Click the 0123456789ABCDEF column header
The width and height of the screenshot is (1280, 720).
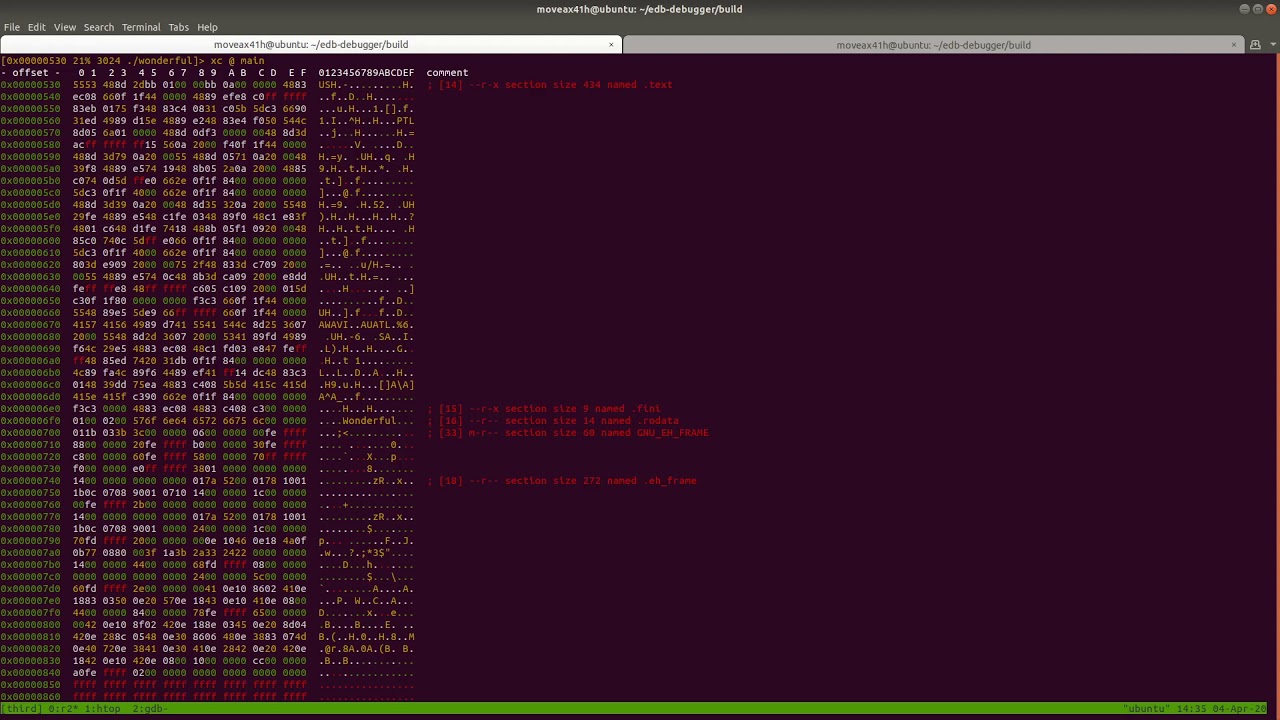[x=366, y=73]
